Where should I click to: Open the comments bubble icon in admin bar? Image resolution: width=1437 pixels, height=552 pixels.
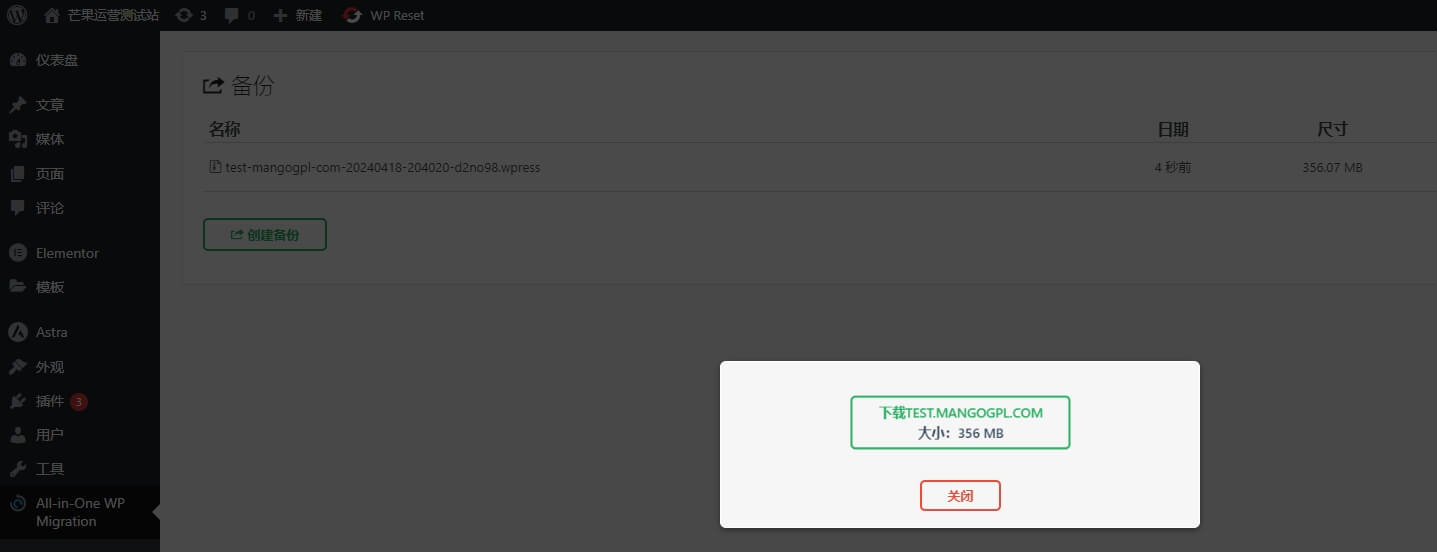tap(232, 15)
